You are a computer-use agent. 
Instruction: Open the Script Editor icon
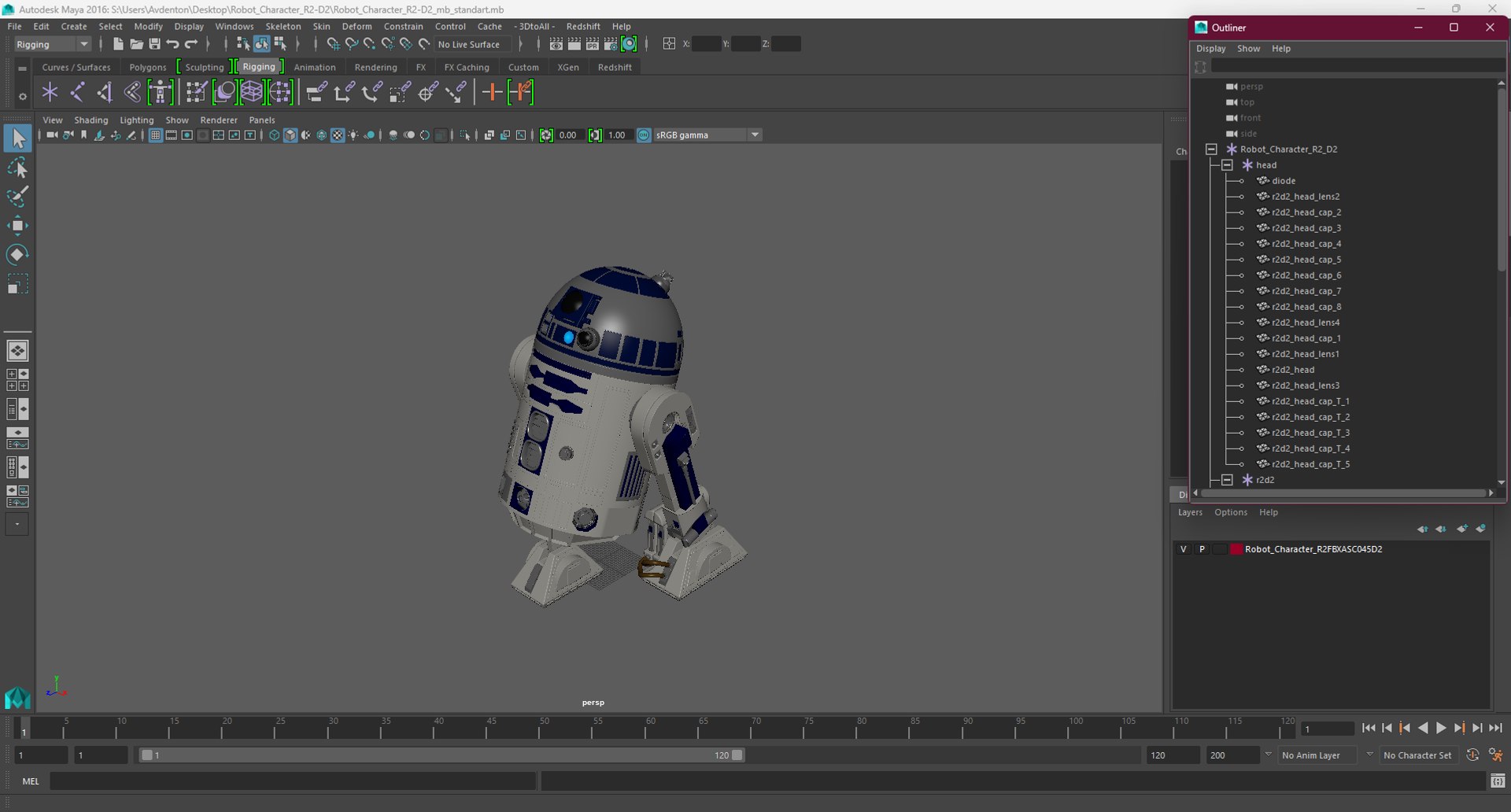click(1498, 781)
